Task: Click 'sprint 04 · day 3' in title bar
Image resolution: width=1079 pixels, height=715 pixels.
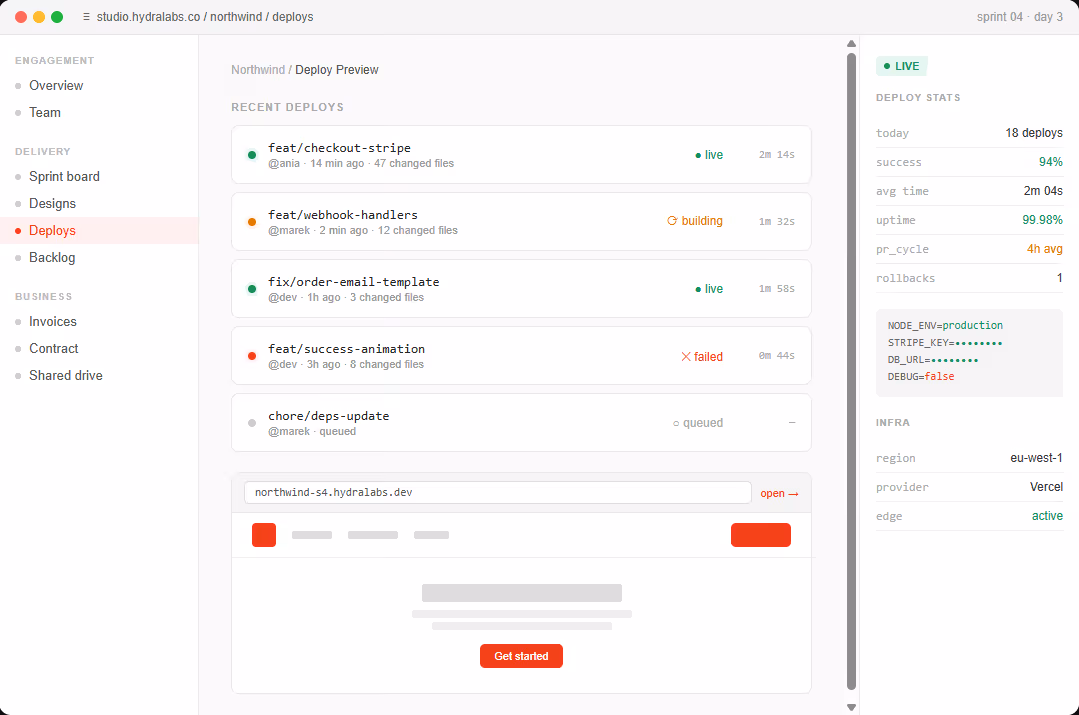Action: [1020, 17]
